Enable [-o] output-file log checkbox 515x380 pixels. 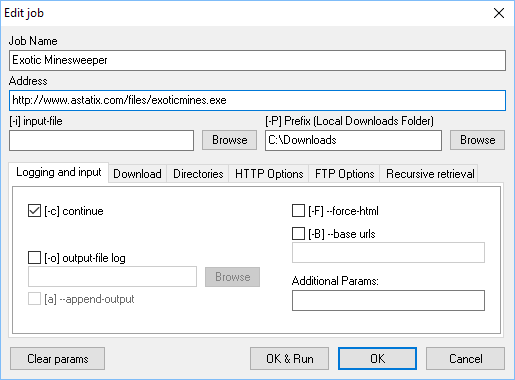[x=34, y=258]
